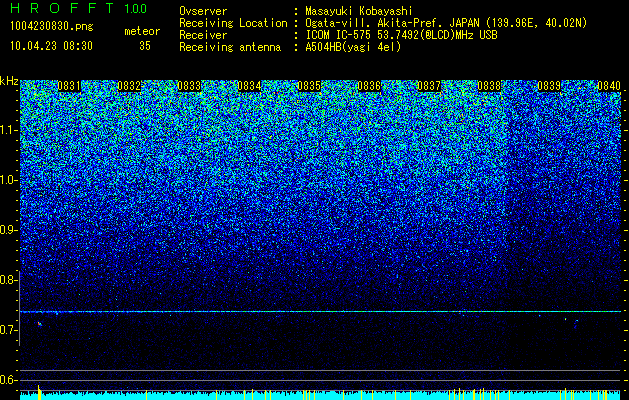The width and height of the screenshot is (629, 400).
Task: Click the 0831 time marker
Action: point(69,86)
